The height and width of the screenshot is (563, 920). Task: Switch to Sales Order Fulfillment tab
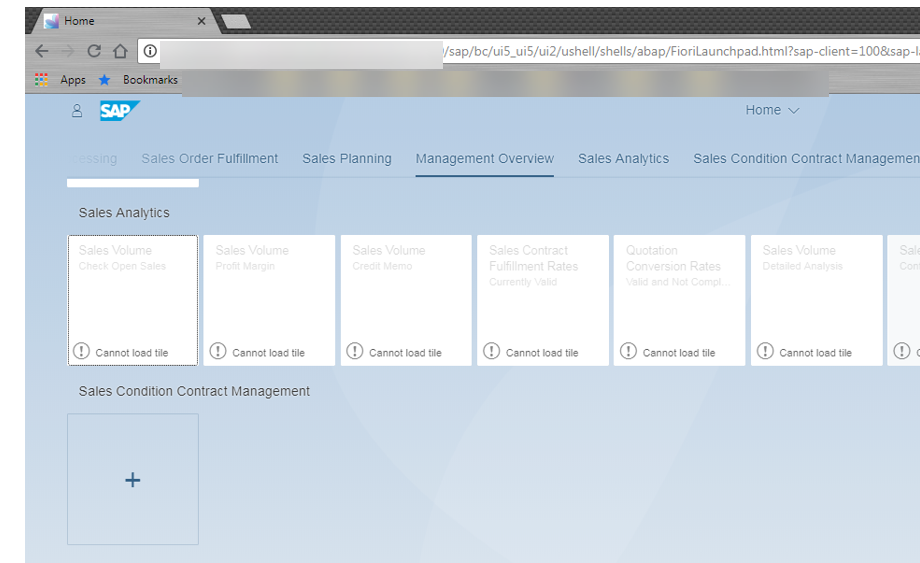click(209, 158)
